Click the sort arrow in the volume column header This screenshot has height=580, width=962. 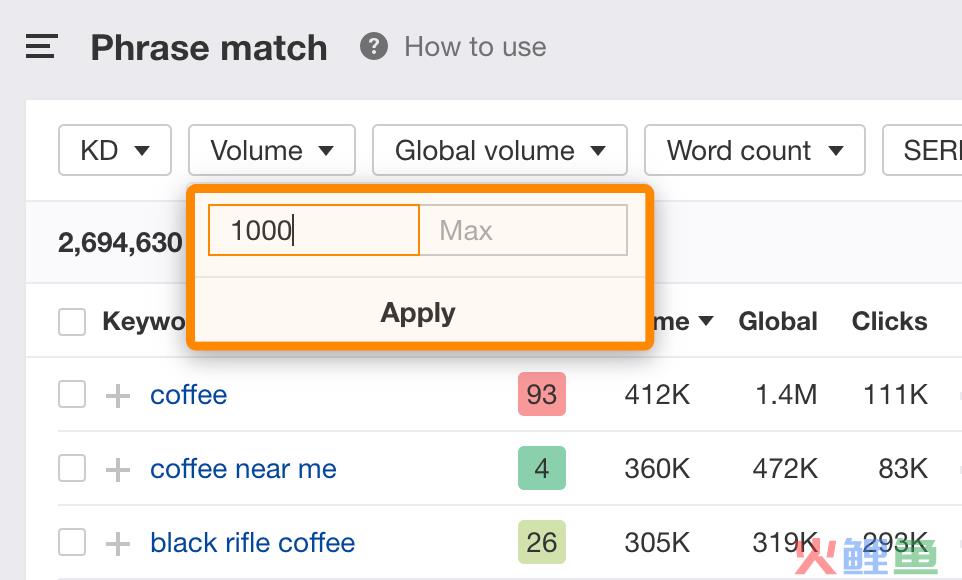click(706, 321)
